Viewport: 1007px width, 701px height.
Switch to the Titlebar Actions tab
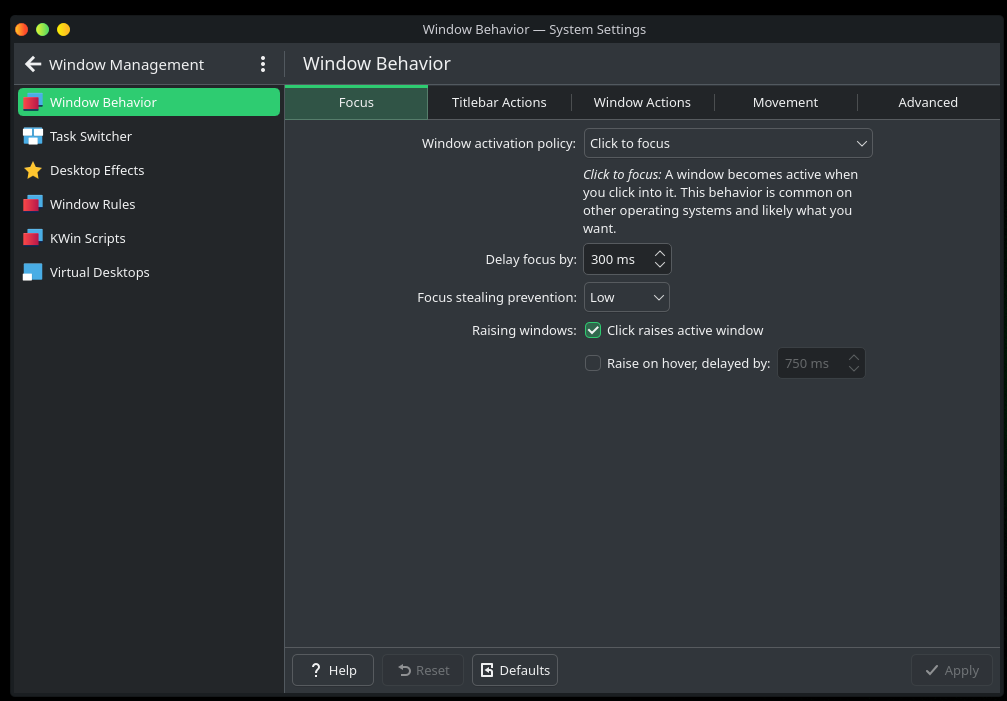pos(499,102)
